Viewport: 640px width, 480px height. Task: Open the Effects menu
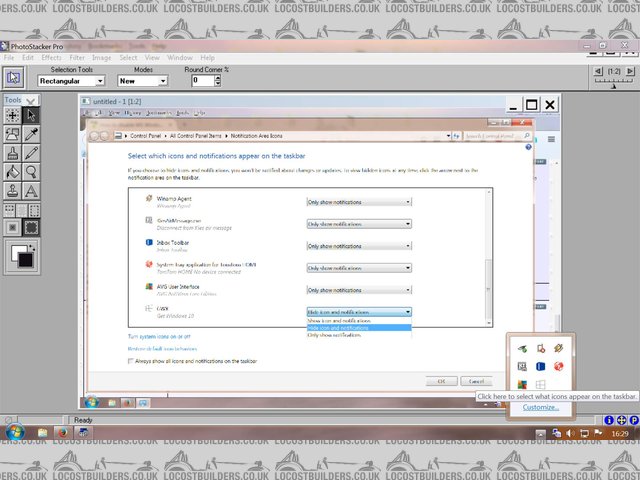coord(51,58)
